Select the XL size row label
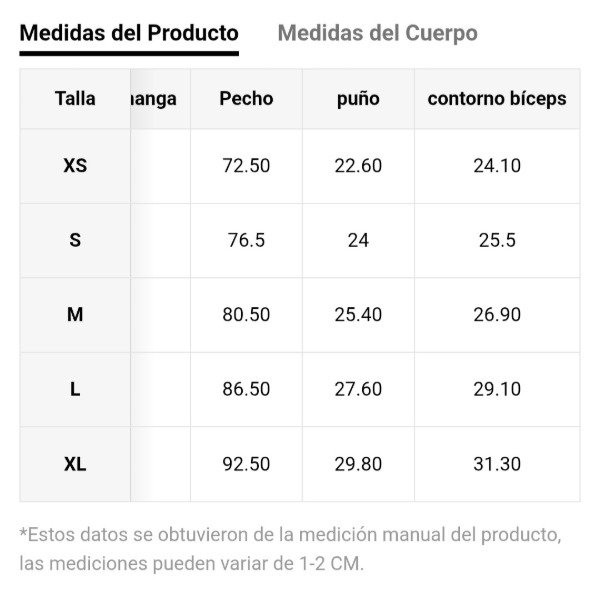Image resolution: width=600 pixels, height=595 pixels. coord(75,464)
